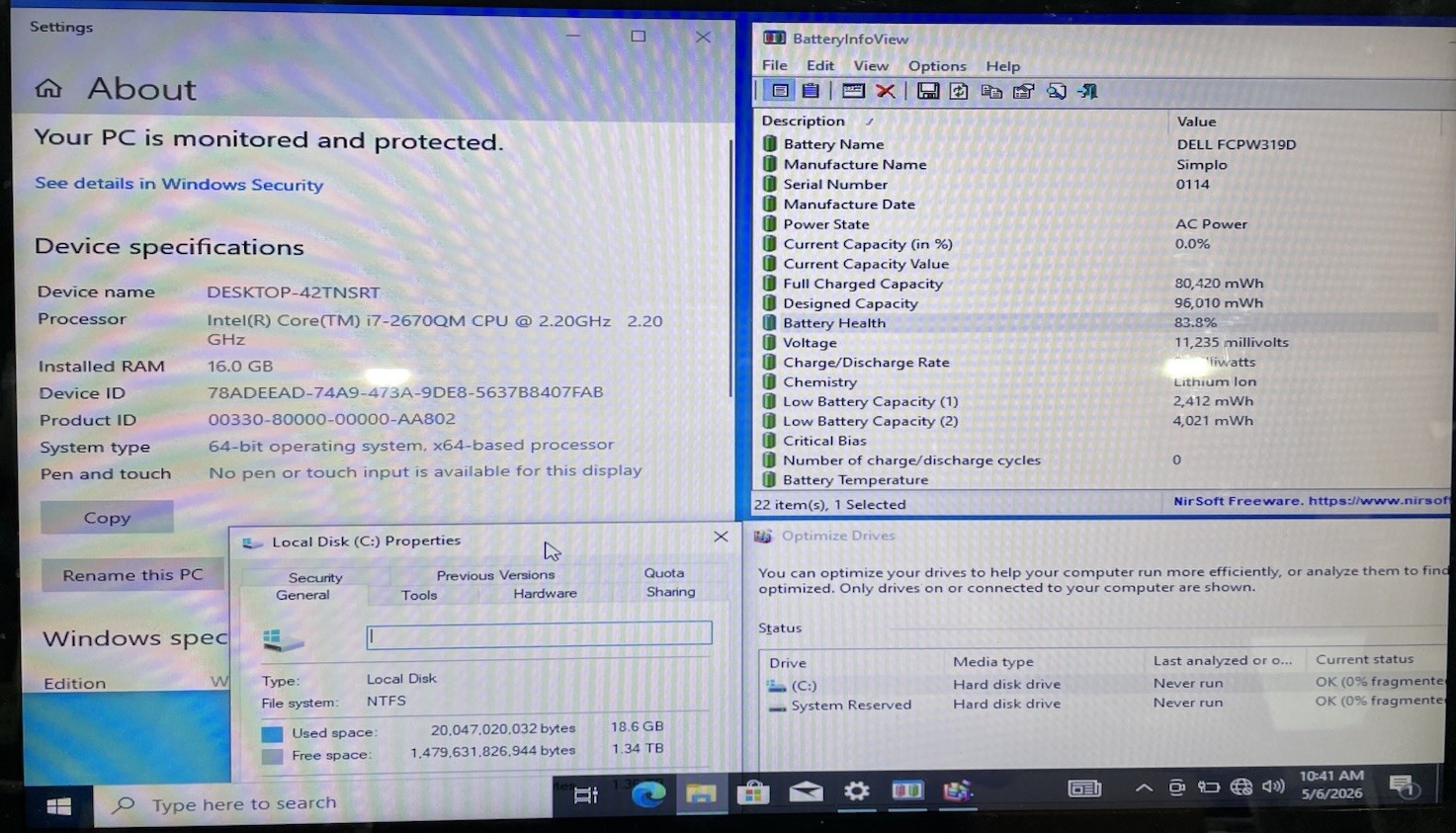This screenshot has width=1456, height=833.
Task: Open the Hardware tab in disk properties
Action: (x=545, y=593)
